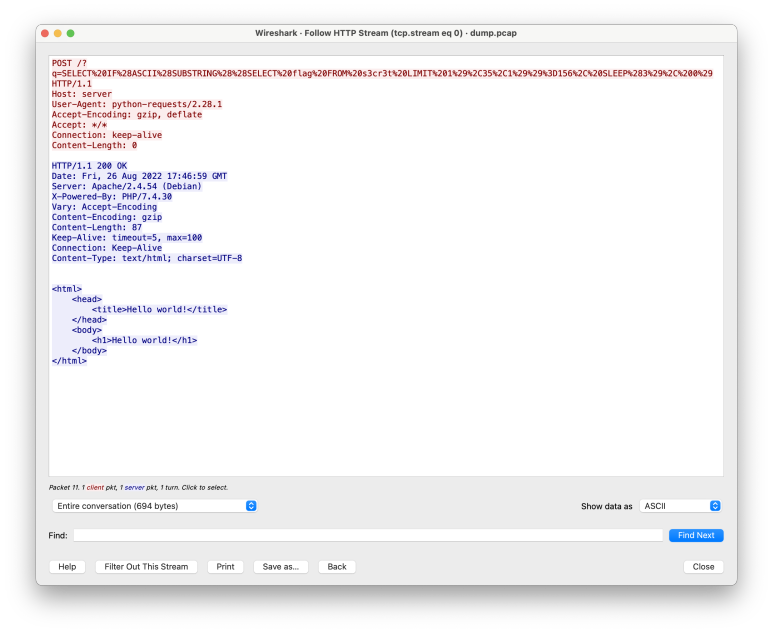Select 'Vary: Accept-Encoding' line
The width and height of the screenshot is (773, 633).
point(105,207)
